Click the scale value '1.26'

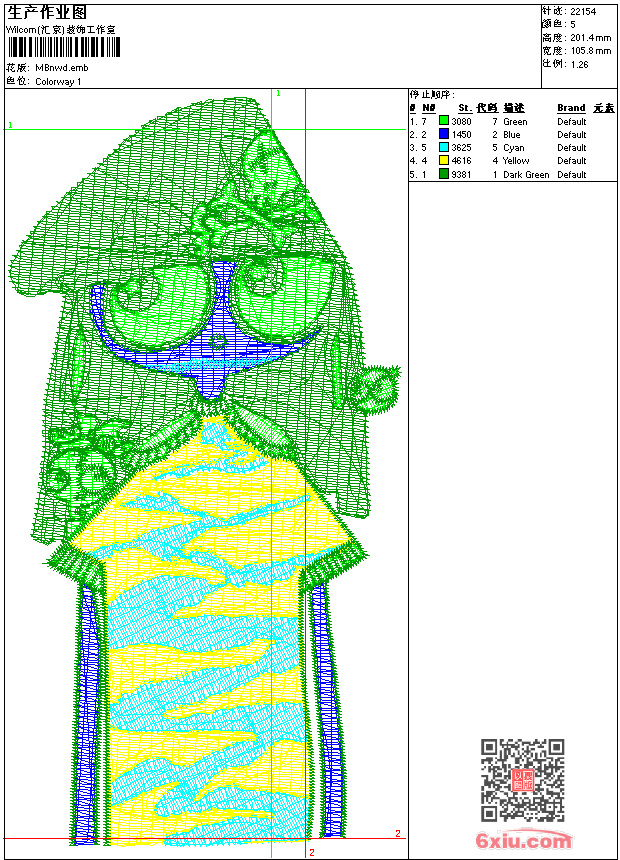pyautogui.click(x=579, y=64)
